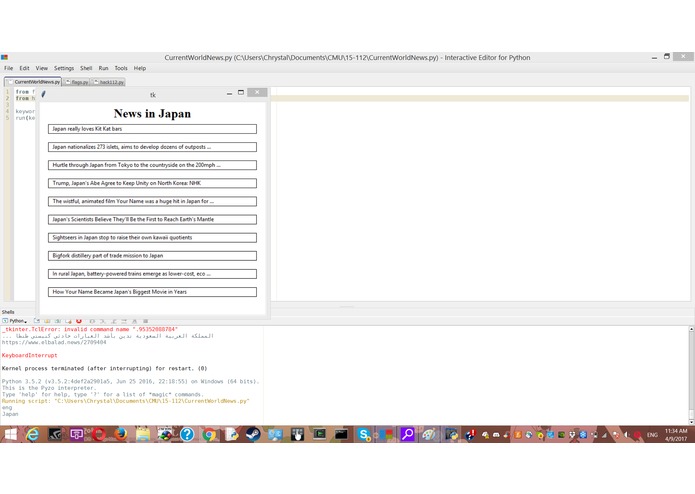Image resolution: width=695 pixels, height=494 pixels.
Task: Open 'Japan really loves Kit Kat bars' headline
Action: click(152, 129)
